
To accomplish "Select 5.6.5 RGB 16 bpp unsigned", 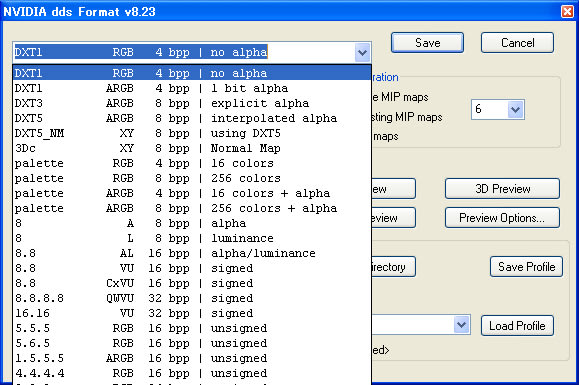I will click(x=192, y=343).
